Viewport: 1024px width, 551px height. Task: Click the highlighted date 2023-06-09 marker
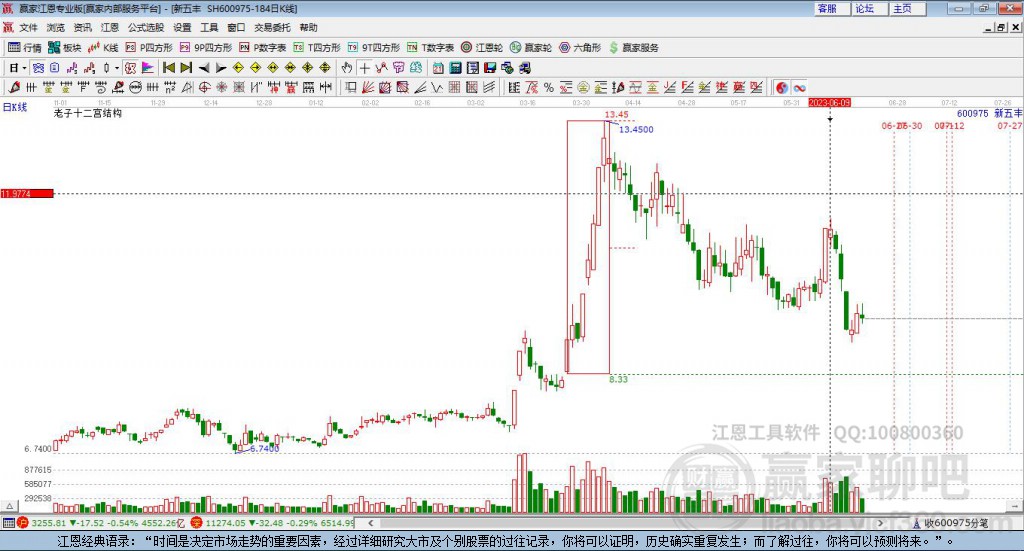coord(829,103)
